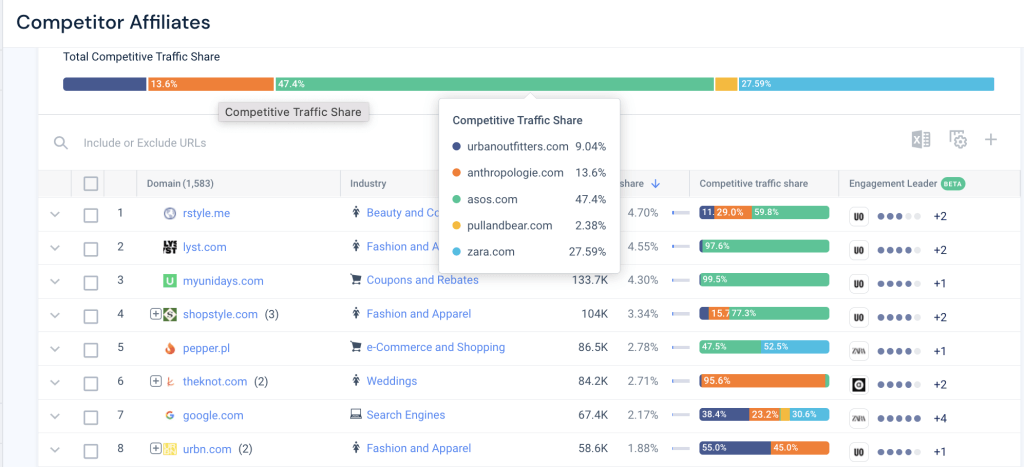Open the lyst.com domain link

click(204, 247)
